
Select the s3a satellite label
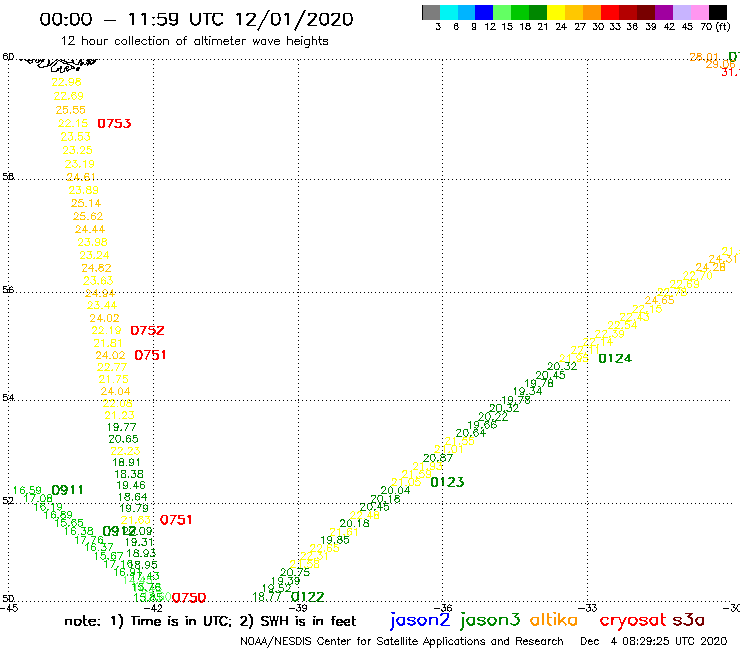(688, 620)
